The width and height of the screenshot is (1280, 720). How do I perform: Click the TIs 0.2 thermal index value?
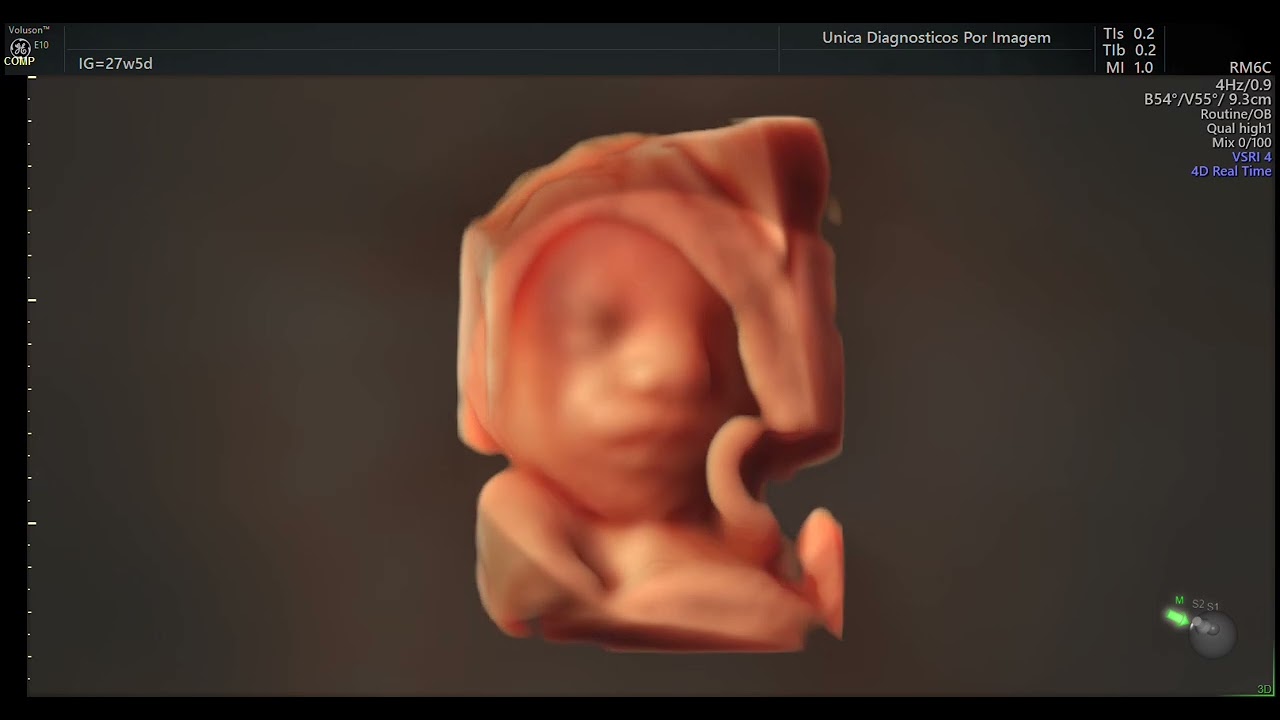coord(1129,33)
